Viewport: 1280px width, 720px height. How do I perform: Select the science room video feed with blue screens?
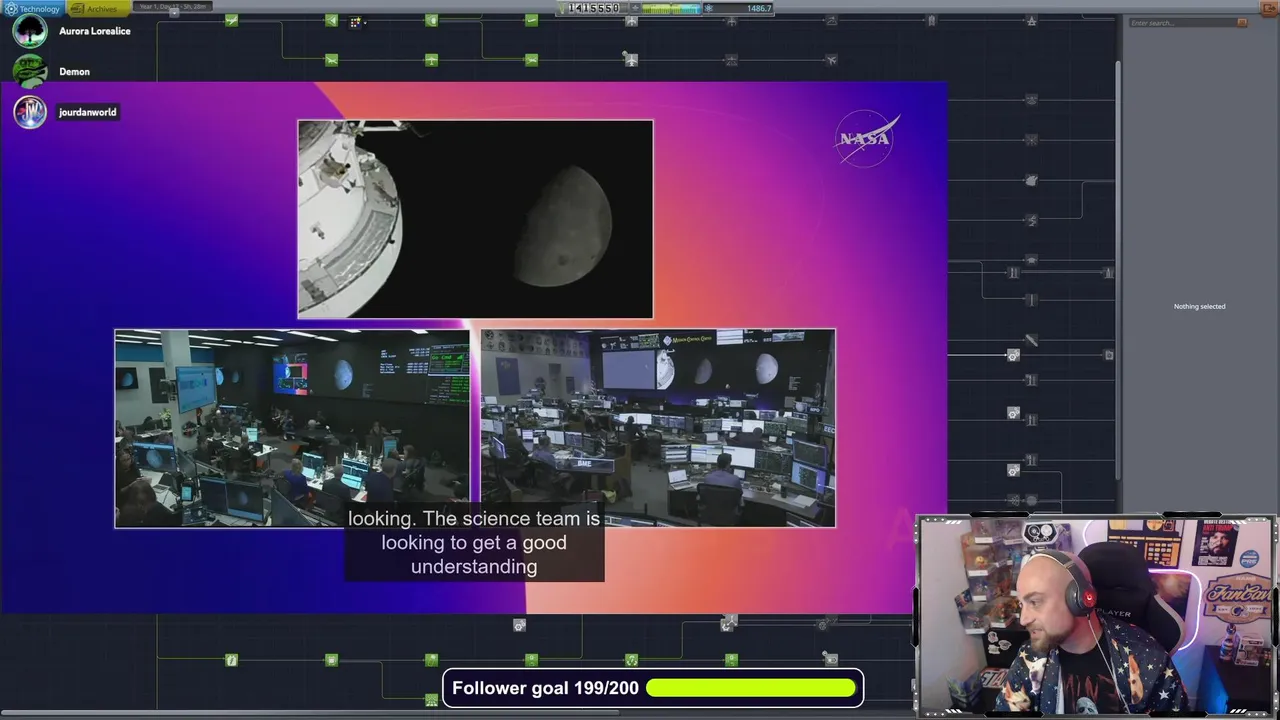[291, 428]
